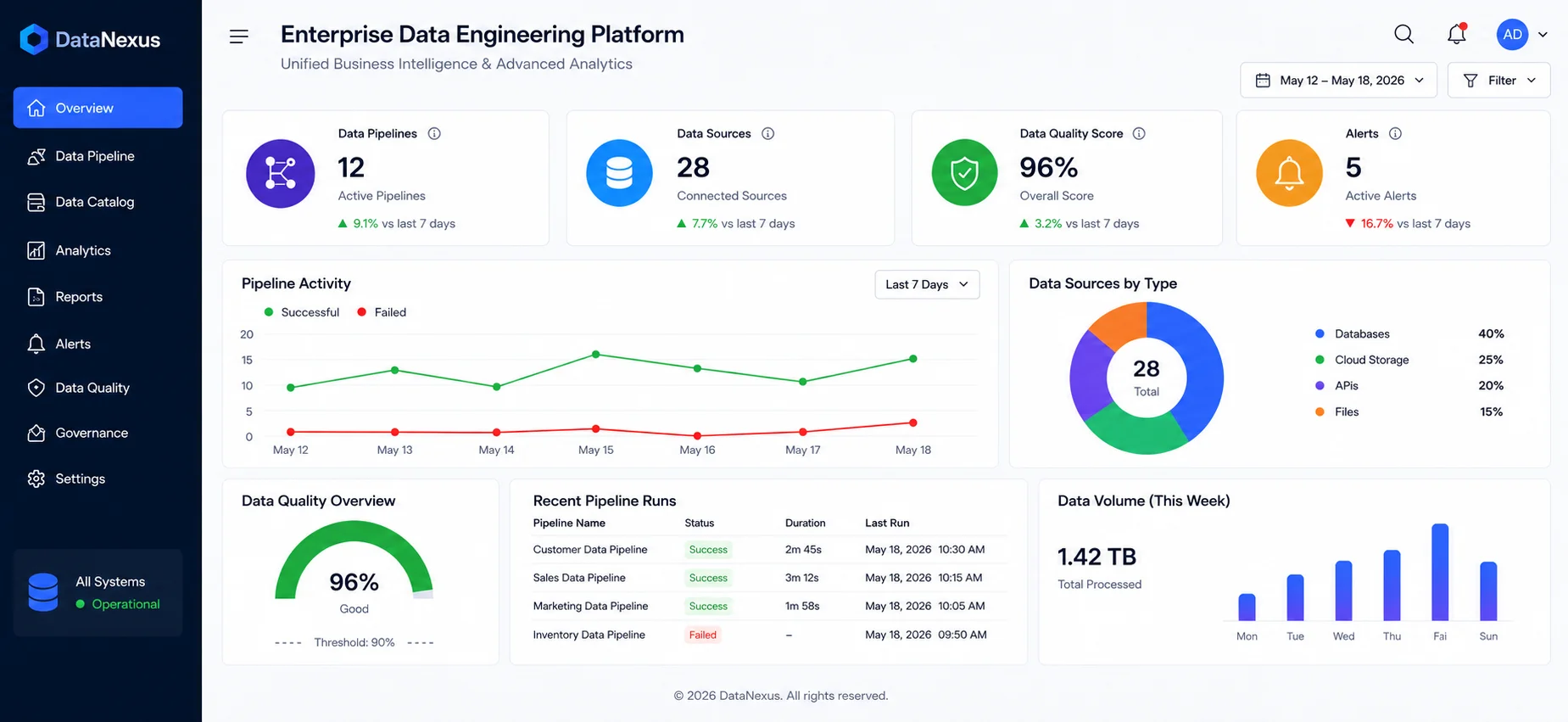Screen dimensions: 1568x722
Task: Click the Threshold: 90% label
Action: click(354, 642)
